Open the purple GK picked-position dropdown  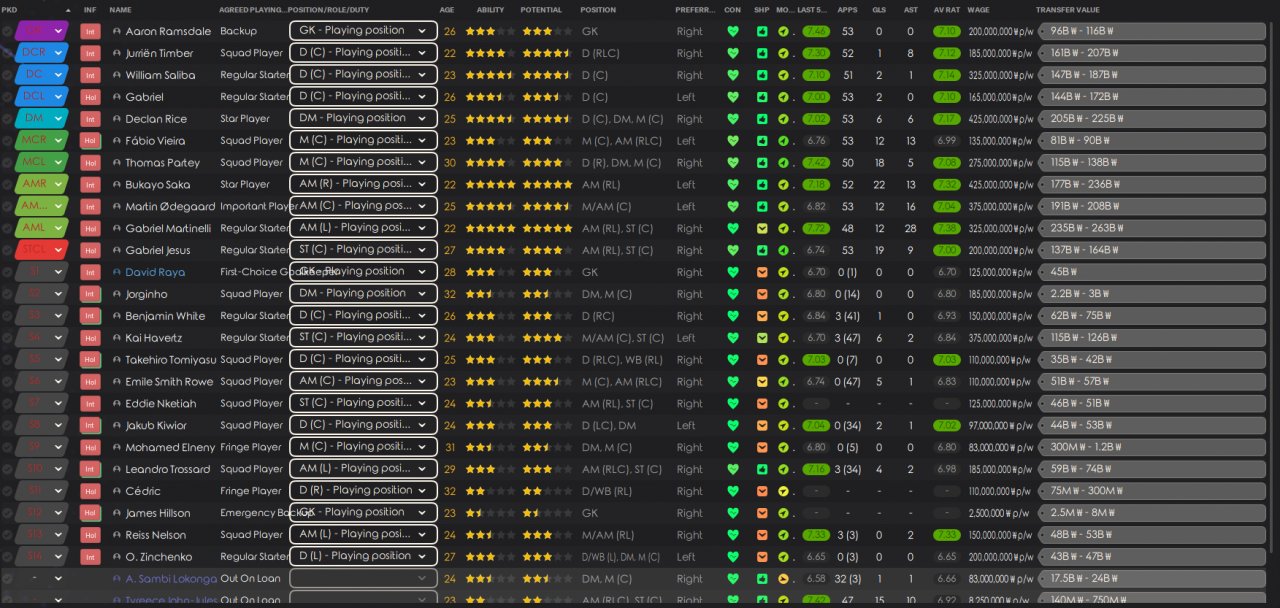[x=41, y=31]
